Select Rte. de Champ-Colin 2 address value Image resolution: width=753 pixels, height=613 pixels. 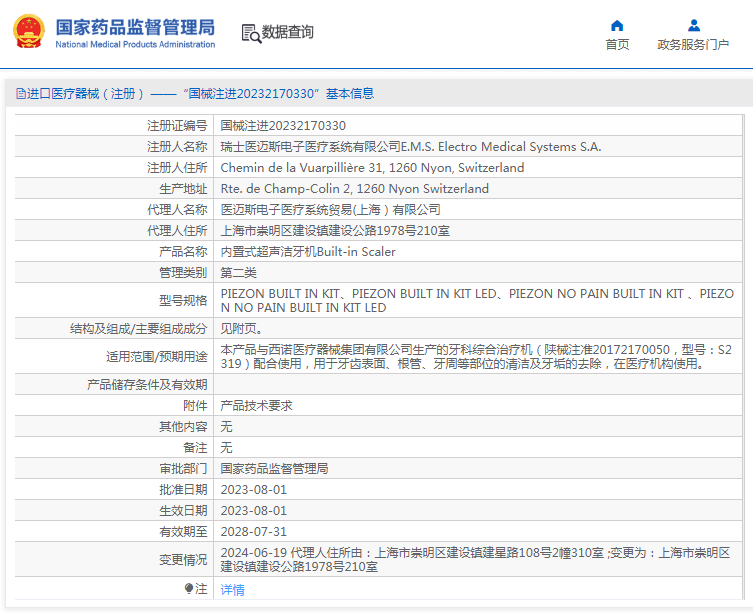click(354, 189)
